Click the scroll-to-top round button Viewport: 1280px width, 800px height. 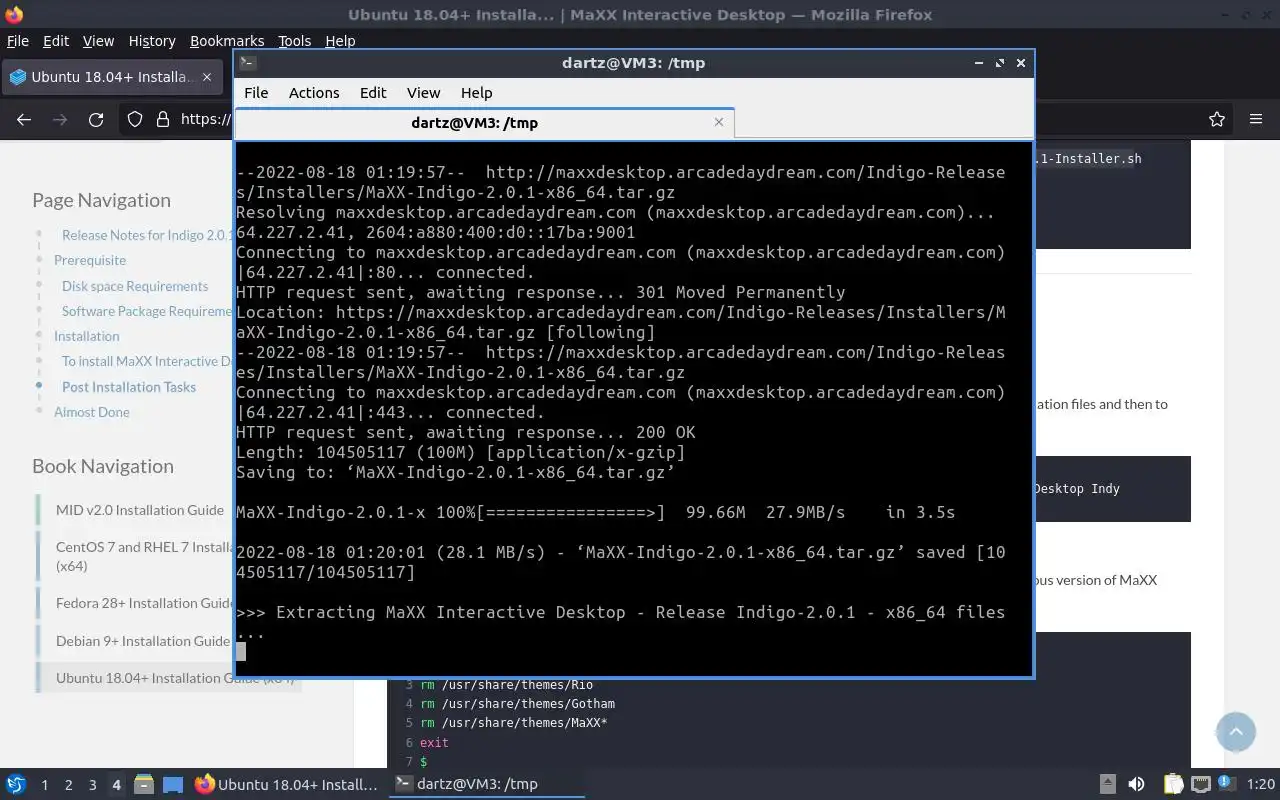(1235, 732)
